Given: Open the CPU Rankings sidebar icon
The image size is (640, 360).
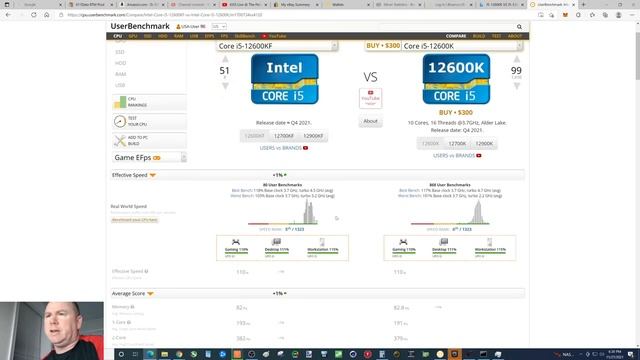Looking at the screenshot, I should 120,102.
